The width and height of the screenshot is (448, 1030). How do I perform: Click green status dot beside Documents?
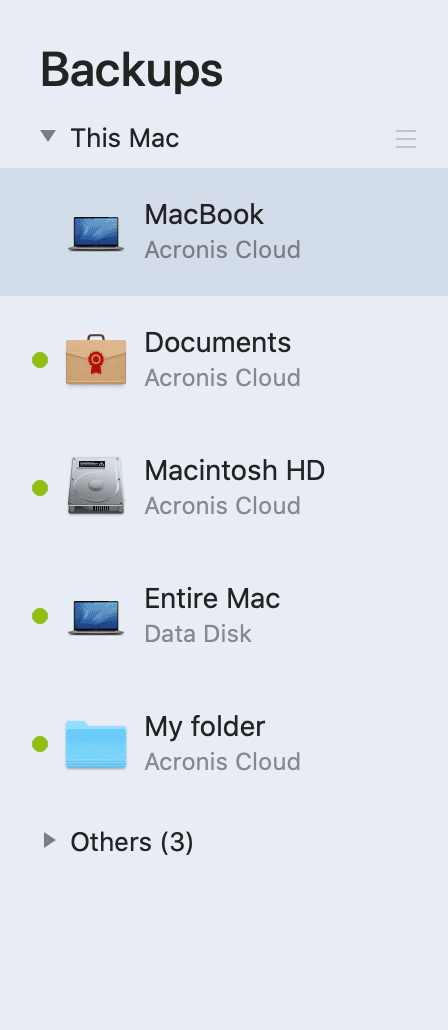point(40,360)
